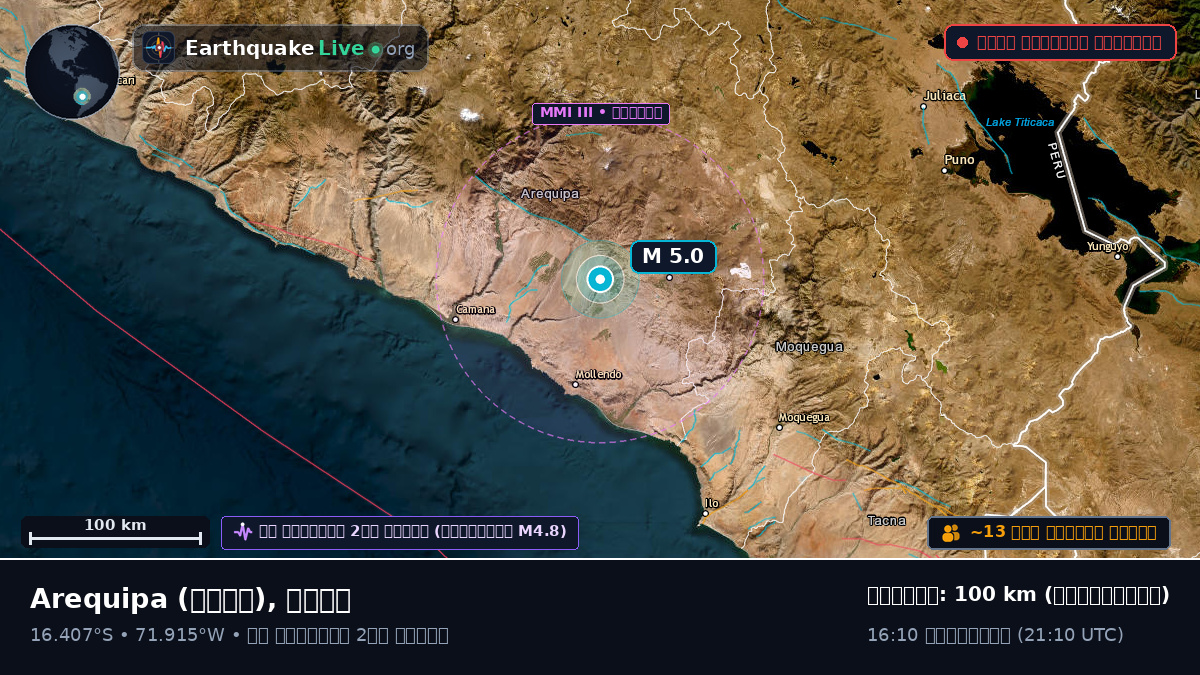Click the red dot in the top-right status pill

tap(962, 42)
